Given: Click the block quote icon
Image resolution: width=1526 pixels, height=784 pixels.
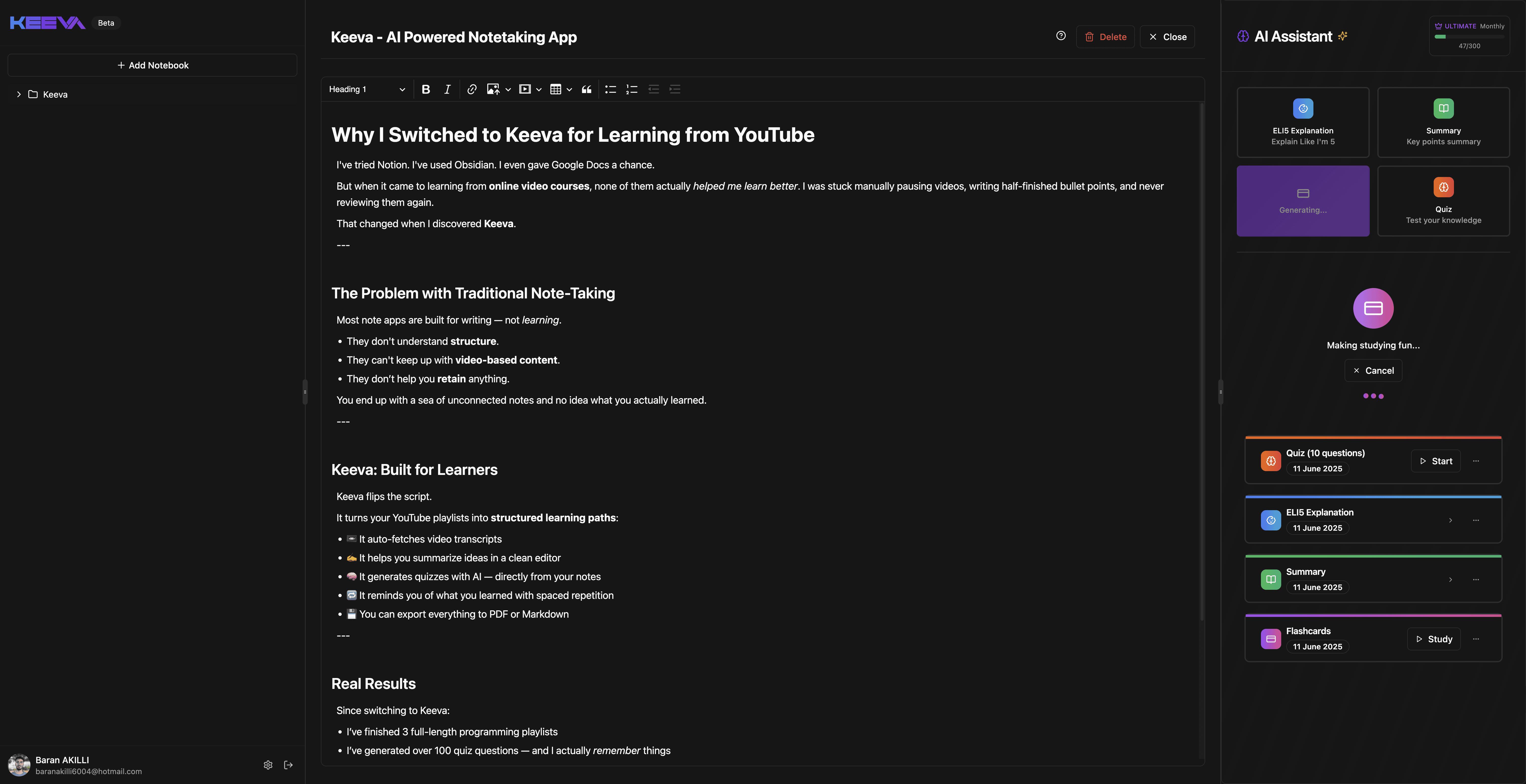Looking at the screenshot, I should [586, 90].
